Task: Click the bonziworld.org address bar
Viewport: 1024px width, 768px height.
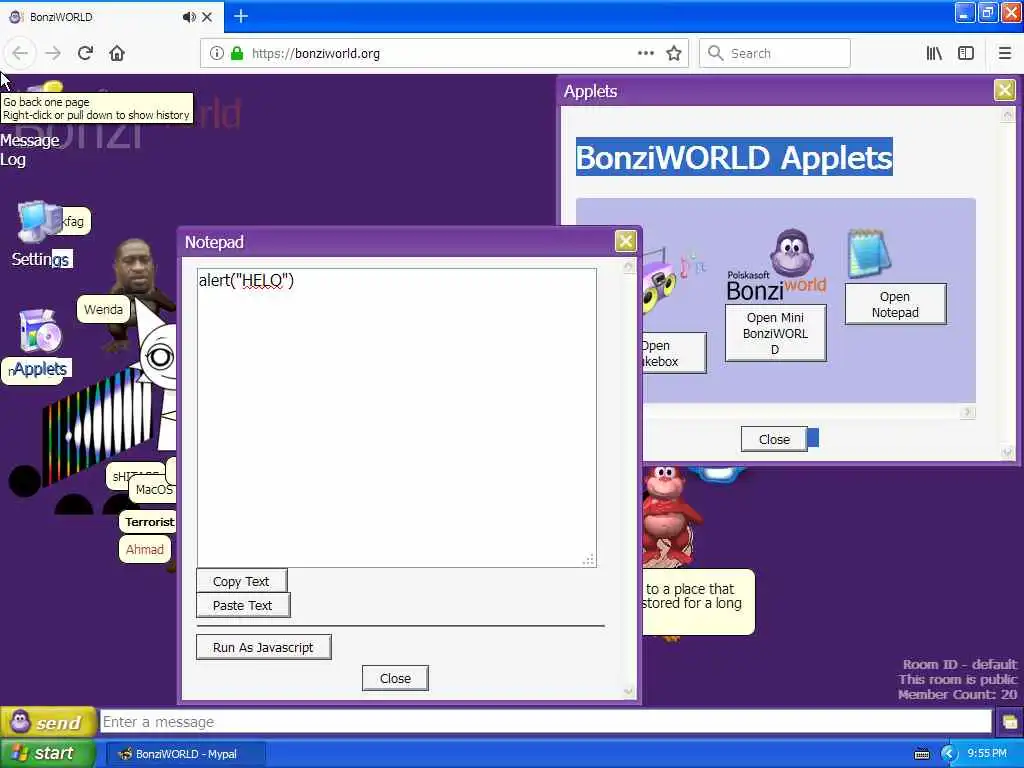Action: tap(444, 53)
